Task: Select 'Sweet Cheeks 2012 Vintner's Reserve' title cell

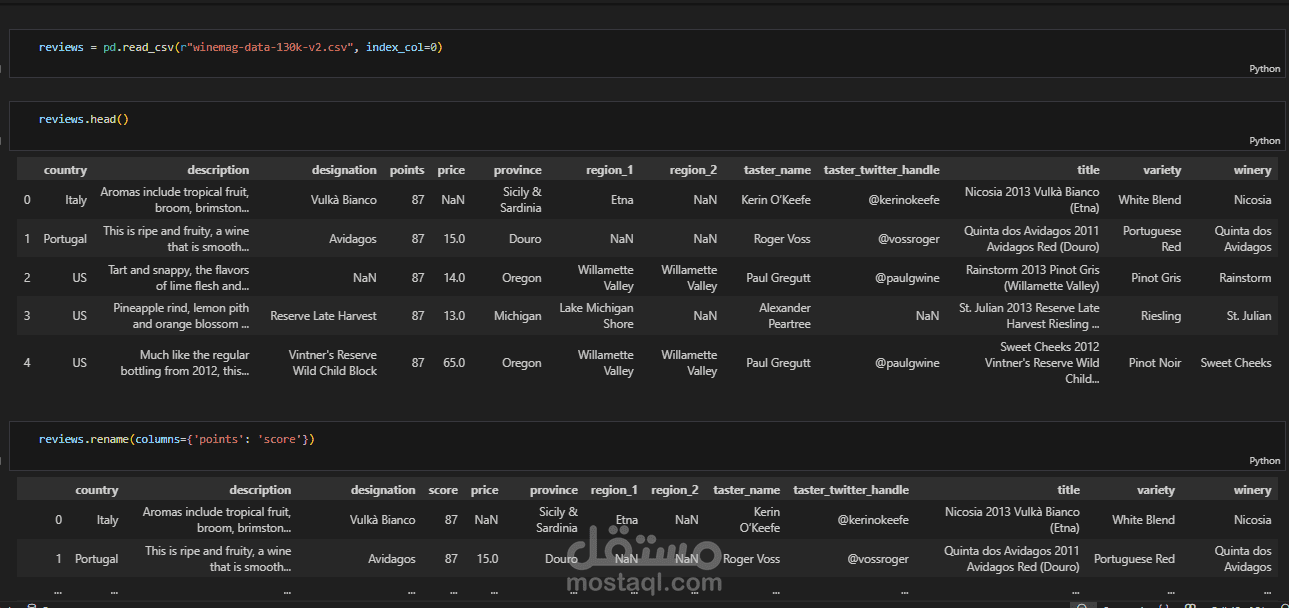Action: (x=1042, y=363)
